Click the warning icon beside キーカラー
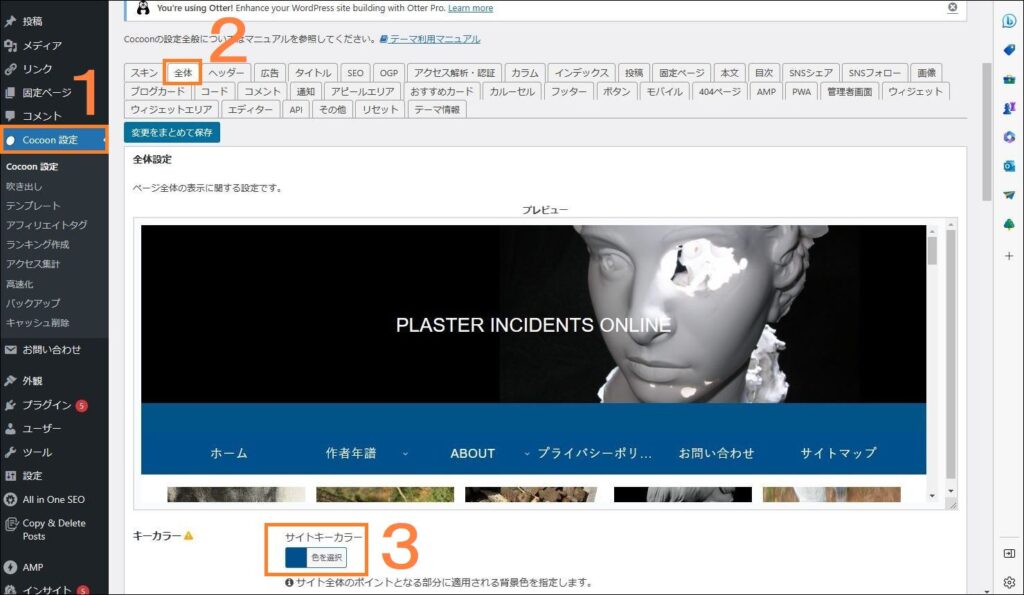Viewport: 1024px width, 595px height. [189, 536]
